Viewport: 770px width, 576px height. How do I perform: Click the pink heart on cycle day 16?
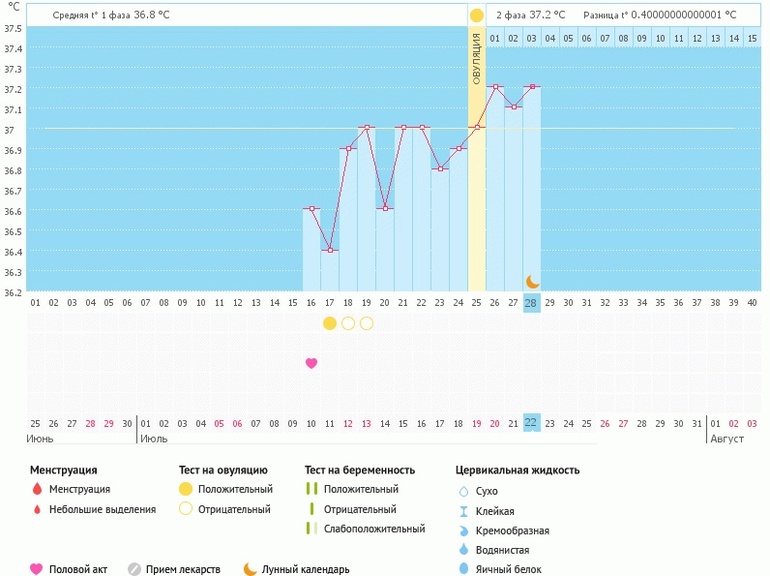[311, 363]
